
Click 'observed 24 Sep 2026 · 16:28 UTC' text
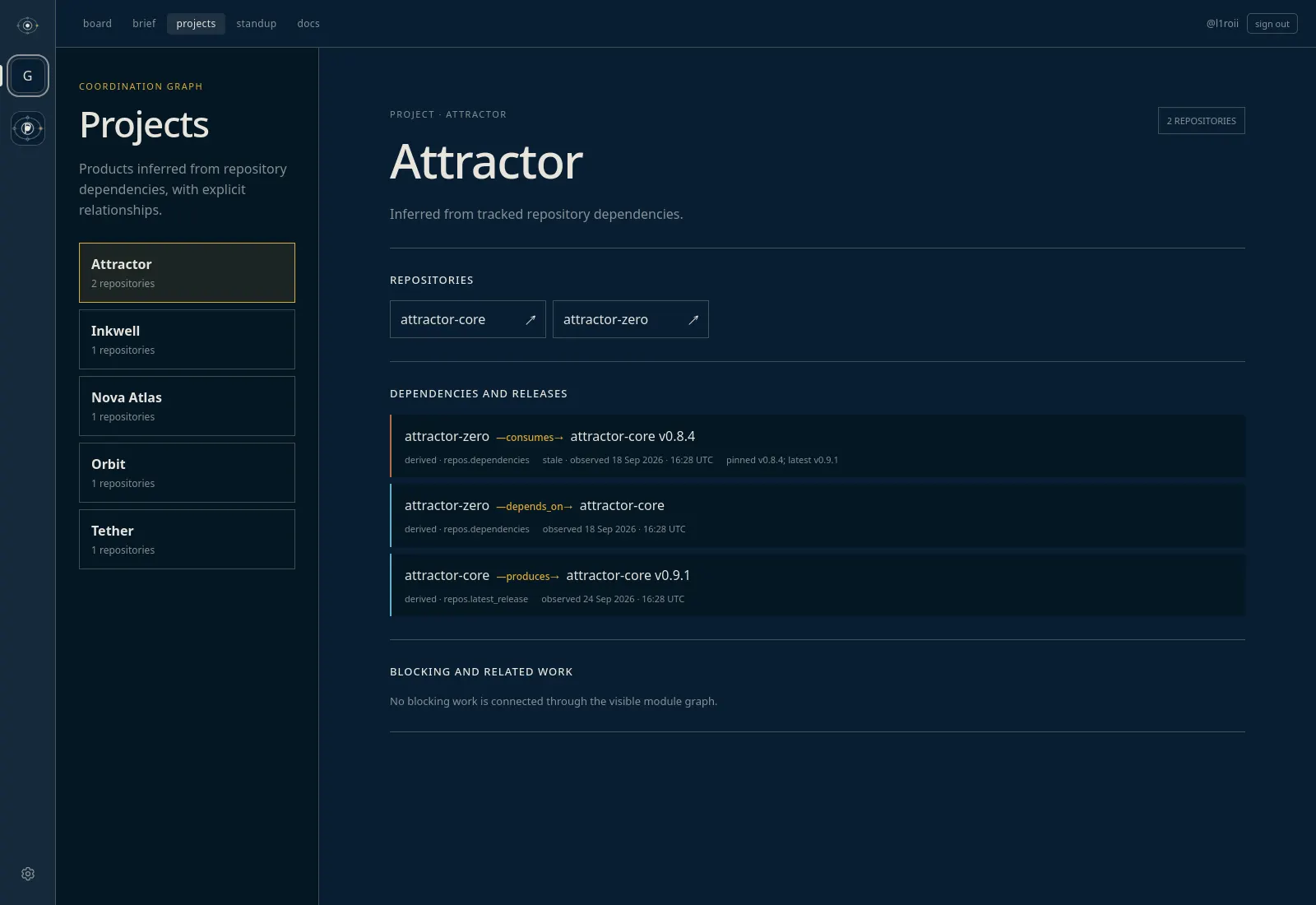tap(613, 599)
